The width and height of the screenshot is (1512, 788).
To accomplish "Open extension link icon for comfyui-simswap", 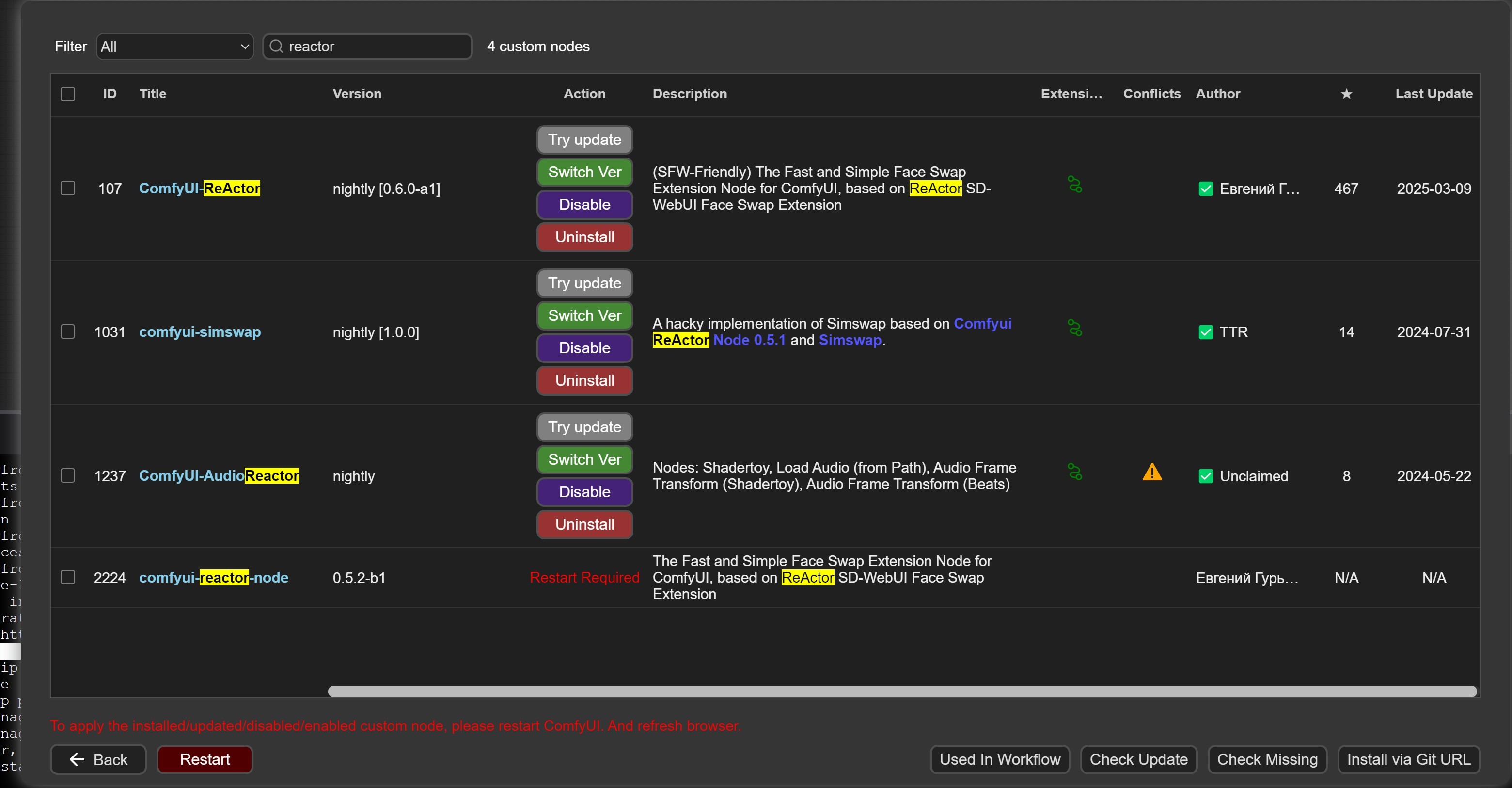I will [x=1075, y=328].
